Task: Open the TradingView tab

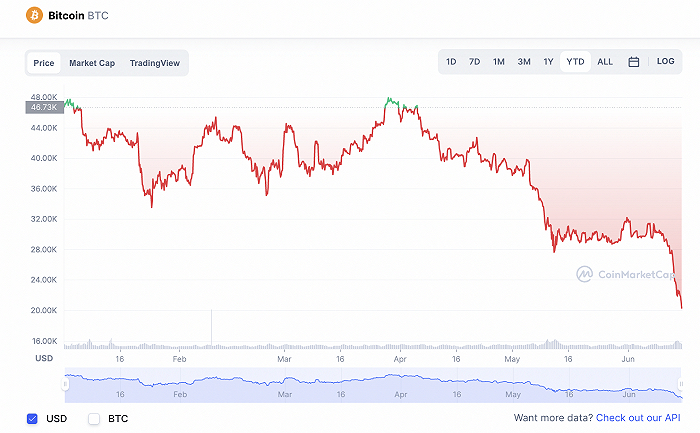Action: pyautogui.click(x=154, y=63)
